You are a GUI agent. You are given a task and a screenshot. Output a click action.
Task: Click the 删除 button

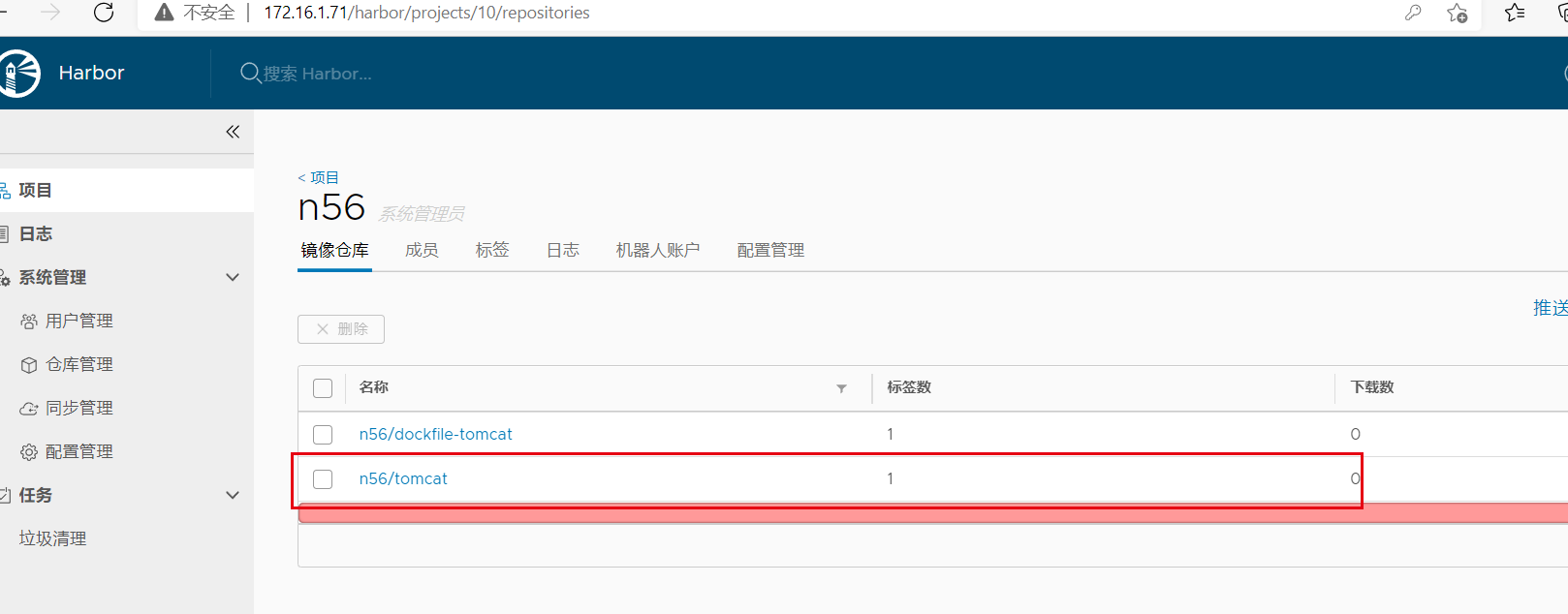click(341, 329)
